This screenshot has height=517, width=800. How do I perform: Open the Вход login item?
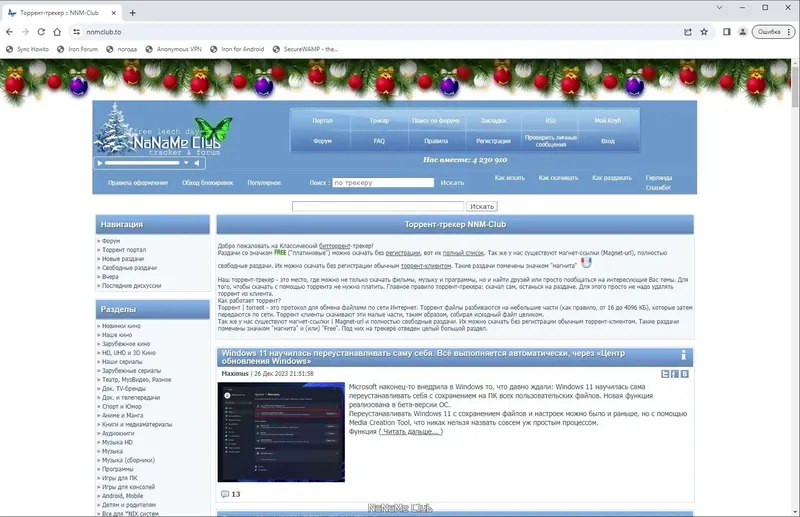(607, 141)
